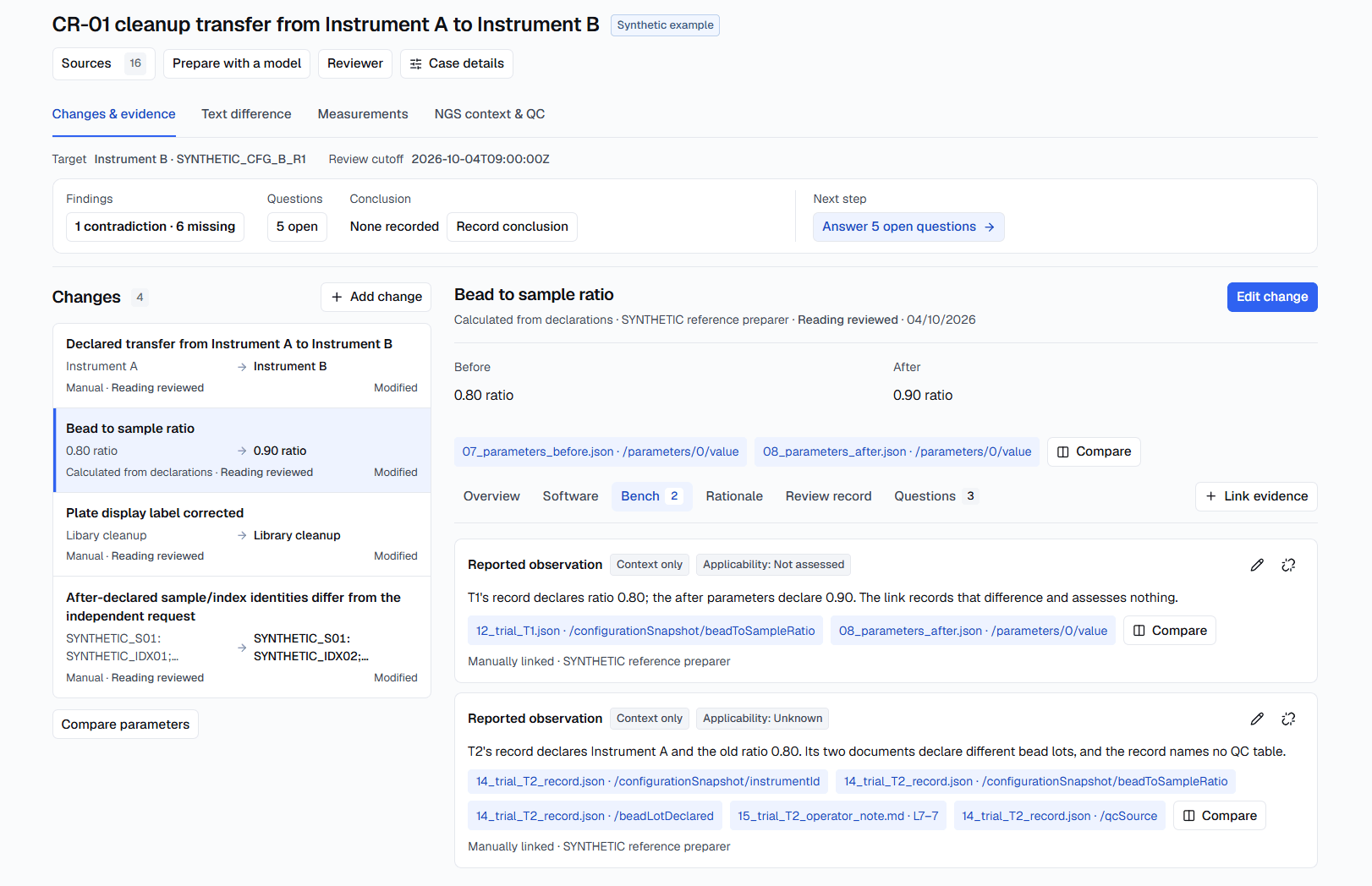The image size is (1372, 886).
Task: Compare T2 record evidence sources
Action: (1220, 816)
